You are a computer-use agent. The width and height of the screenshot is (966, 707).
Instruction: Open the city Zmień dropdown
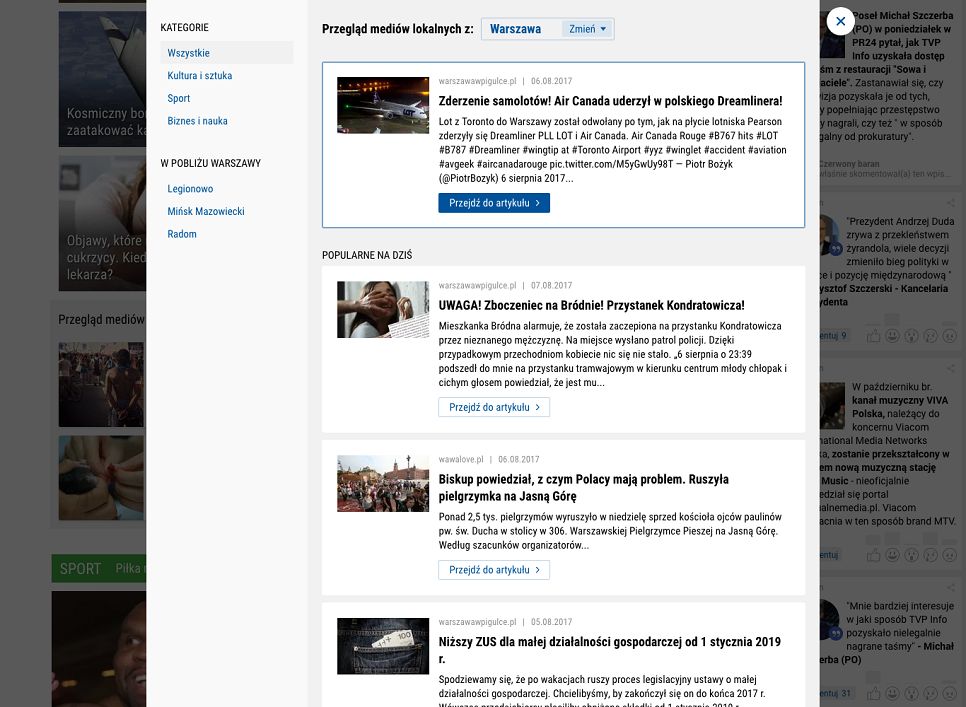(x=587, y=29)
